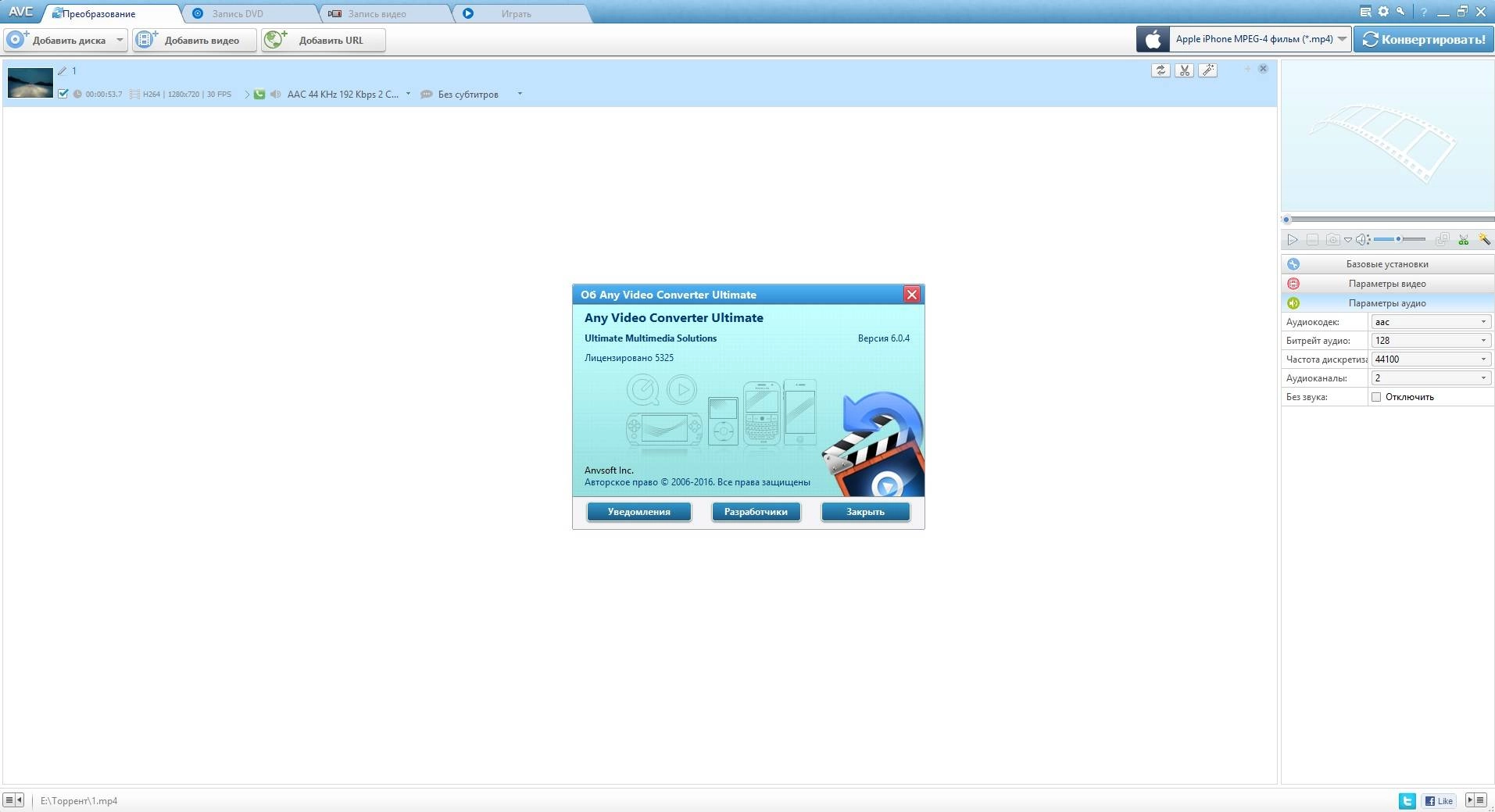Click the video thumbnail of file 1

coord(30,82)
